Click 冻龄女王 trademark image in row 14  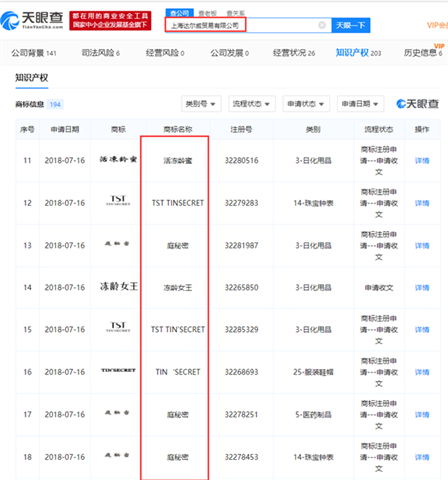[x=119, y=286]
